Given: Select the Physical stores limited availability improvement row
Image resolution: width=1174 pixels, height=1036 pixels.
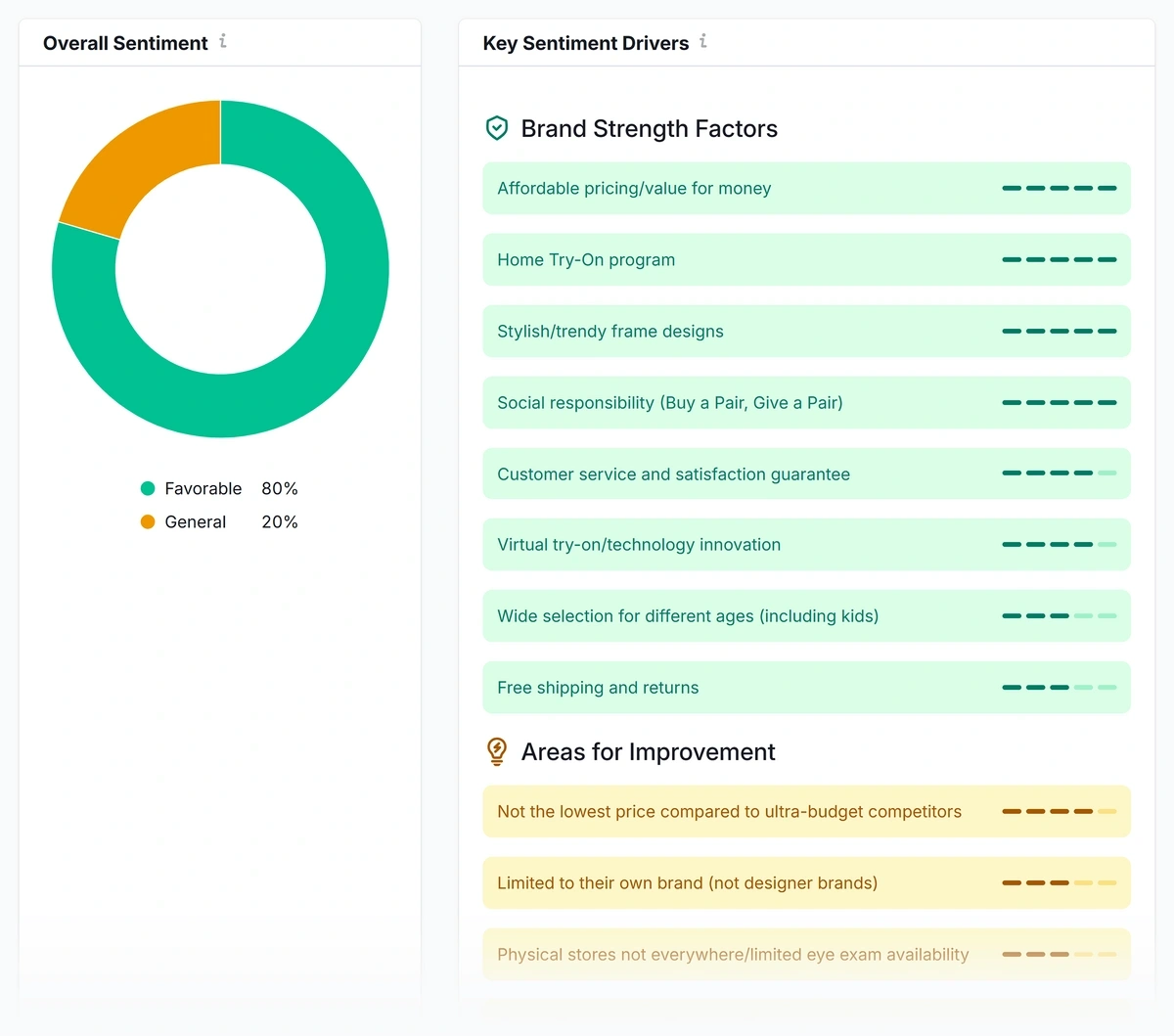Looking at the screenshot, I should click(806, 954).
